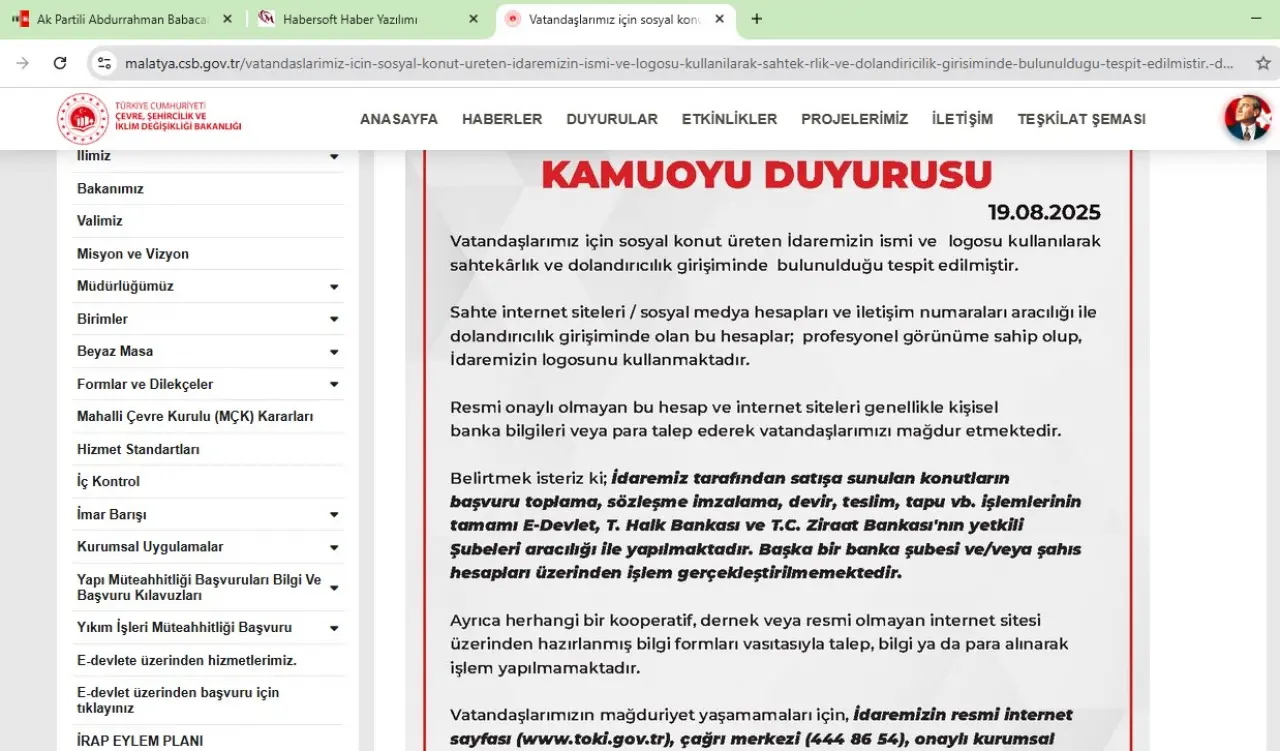Expand the İmar Barışı submenu arrow

tap(334, 515)
